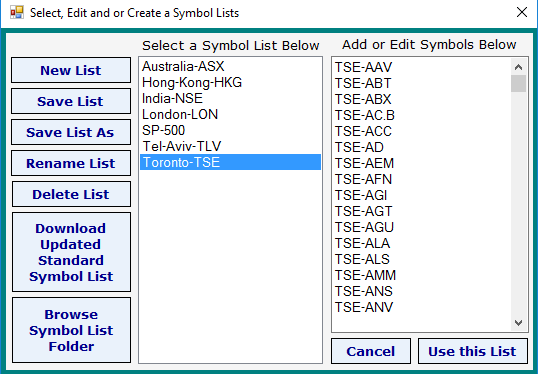This screenshot has width=538, height=374.
Task: Select the Hong-Kong-HKG symbol list
Action: (x=230, y=82)
